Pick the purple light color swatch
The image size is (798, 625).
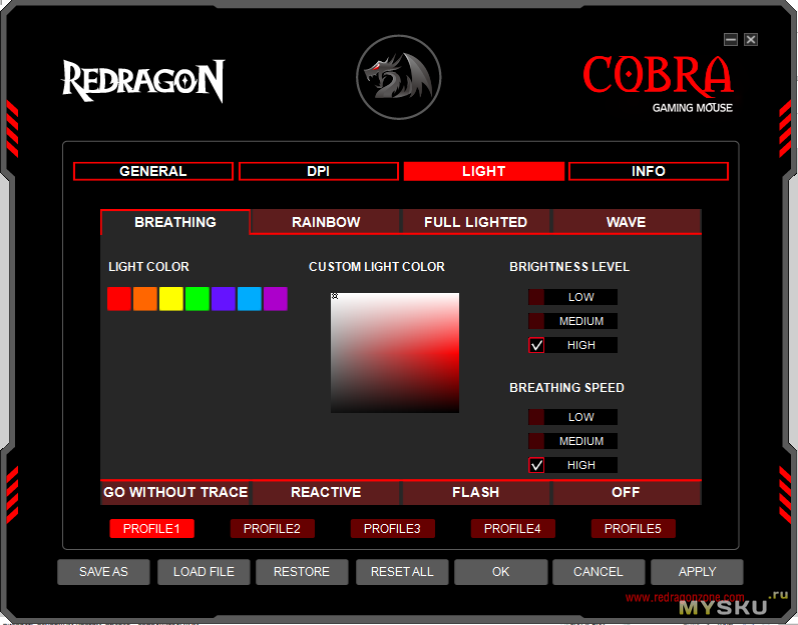275,299
